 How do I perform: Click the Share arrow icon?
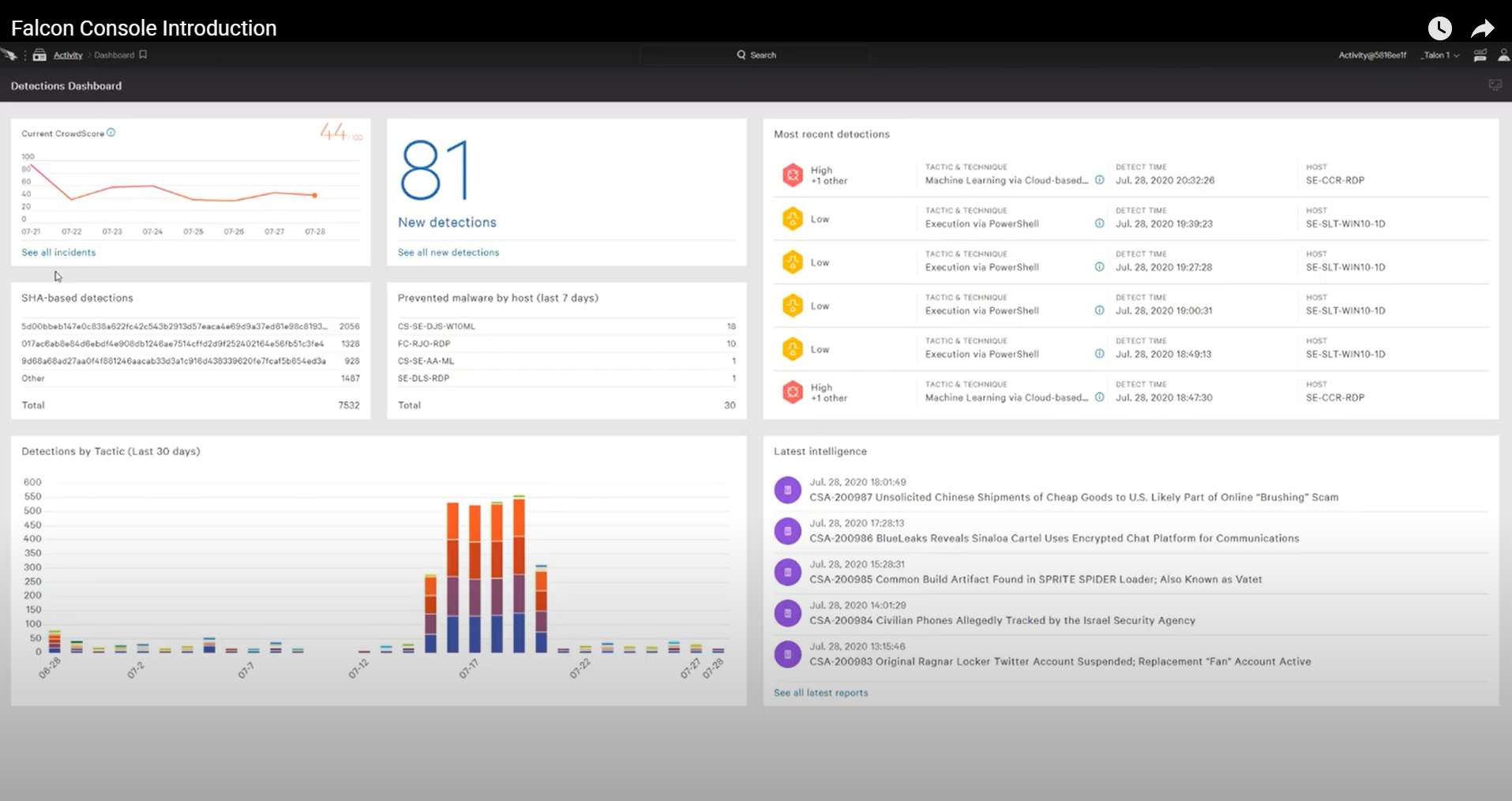(1483, 29)
